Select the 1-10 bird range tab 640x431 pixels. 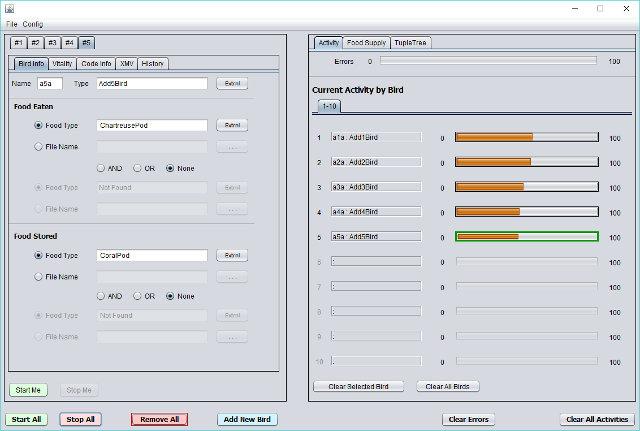click(x=329, y=106)
